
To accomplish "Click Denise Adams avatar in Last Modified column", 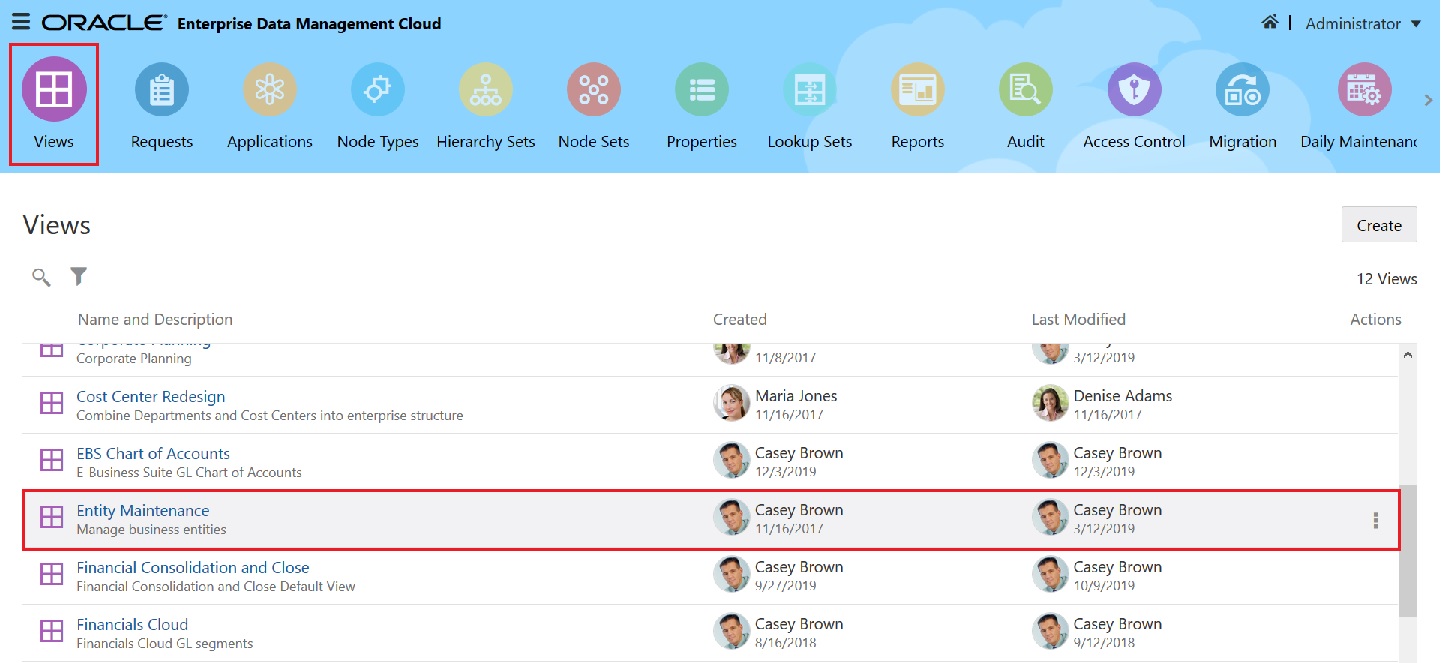I will click(x=1050, y=403).
